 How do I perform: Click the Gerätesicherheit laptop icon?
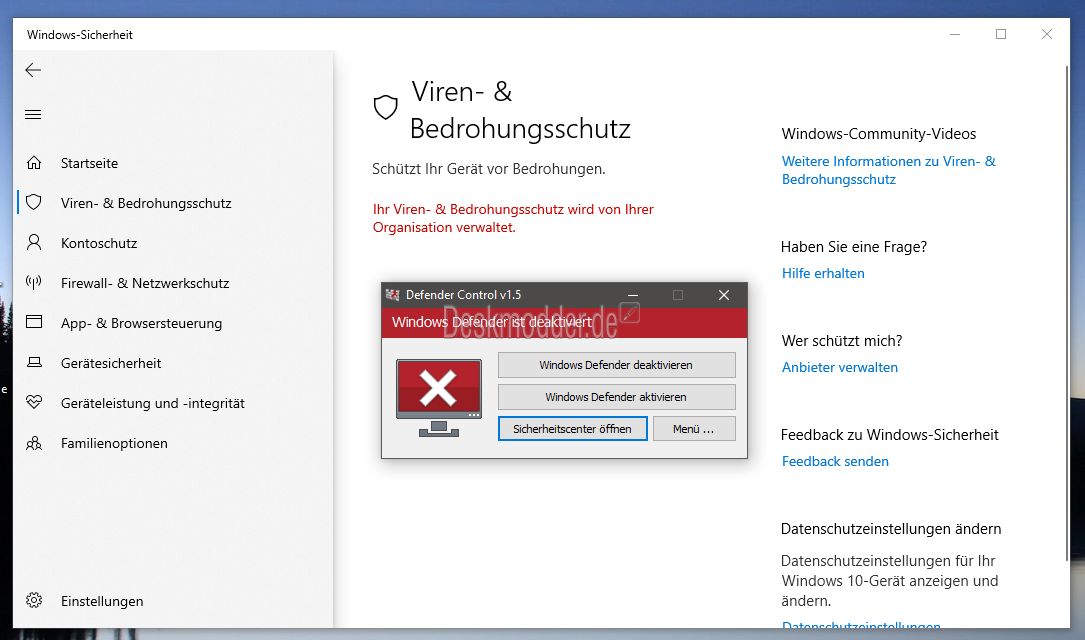click(34, 362)
